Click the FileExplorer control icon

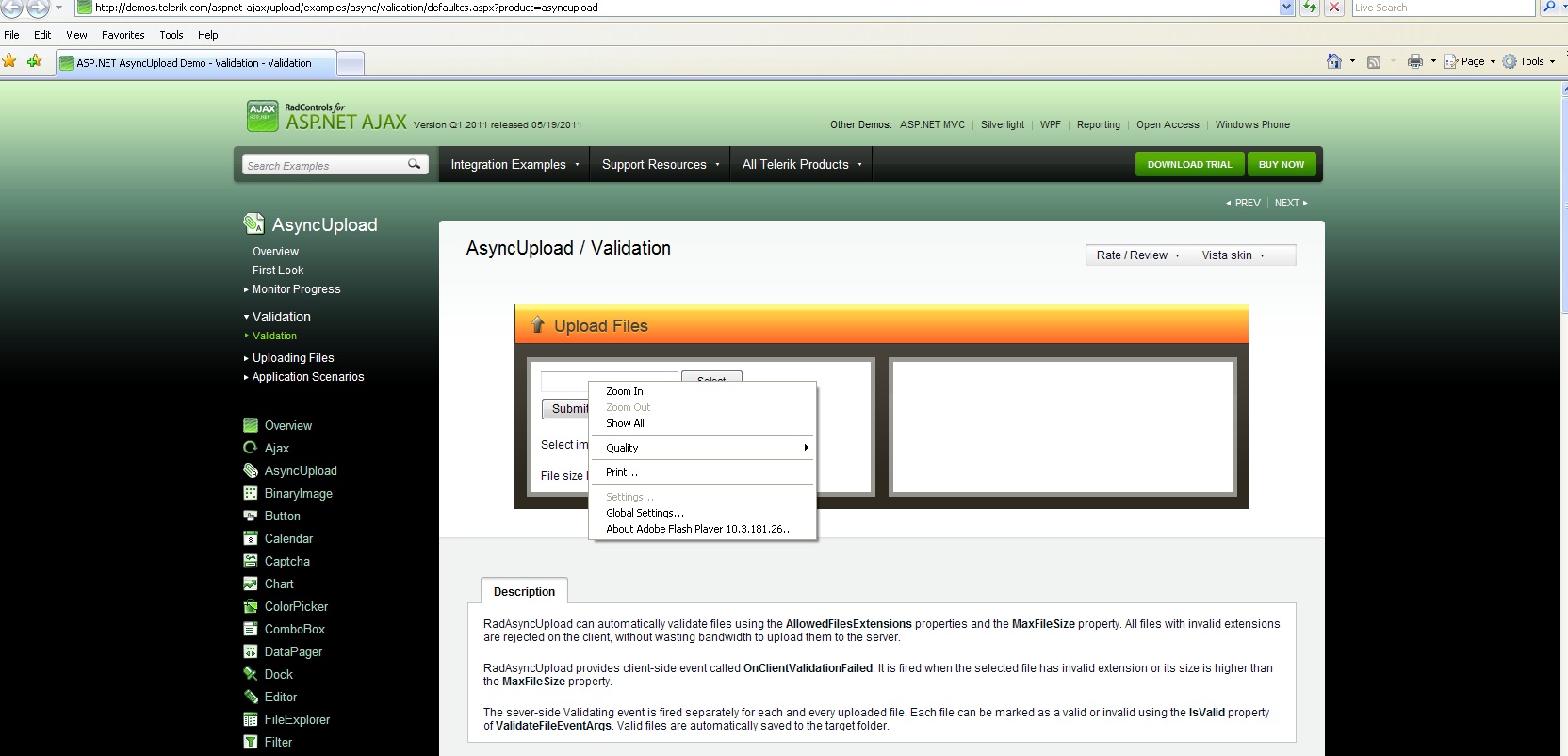pos(250,719)
